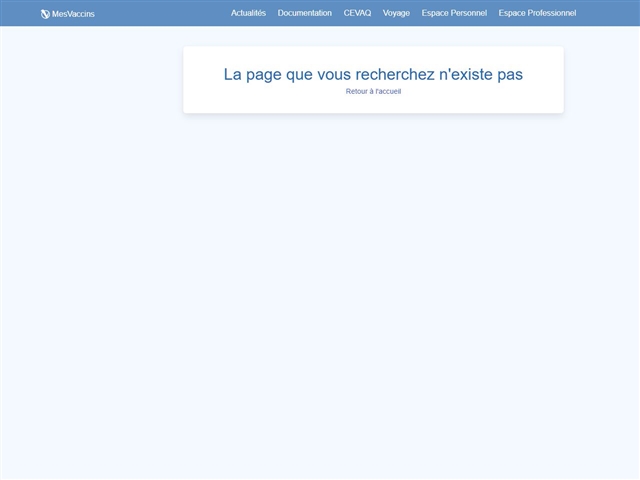
Task: Click the blank area left of the error card
Action: click(90, 80)
